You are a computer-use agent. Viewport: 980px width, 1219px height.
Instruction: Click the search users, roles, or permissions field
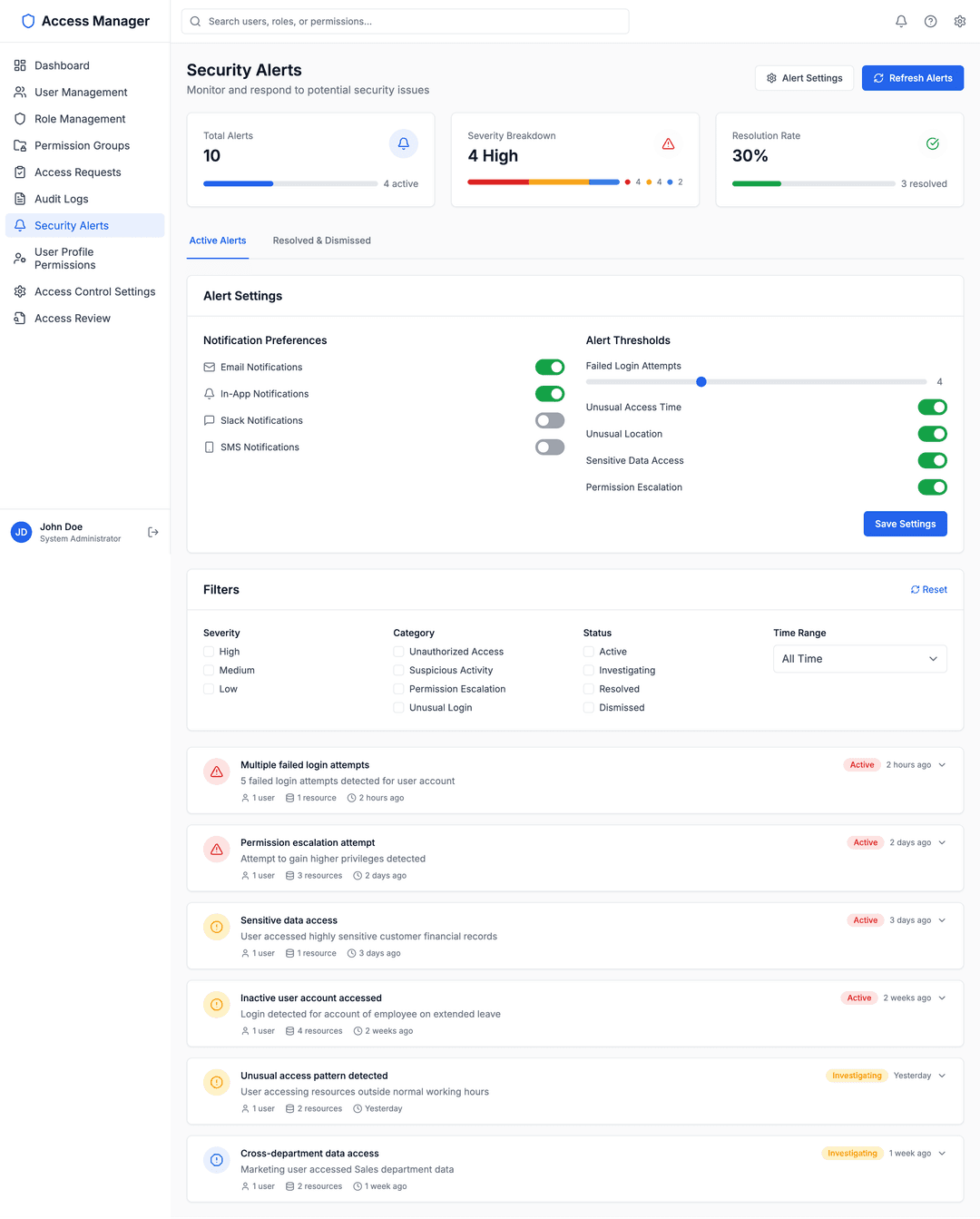point(405,21)
